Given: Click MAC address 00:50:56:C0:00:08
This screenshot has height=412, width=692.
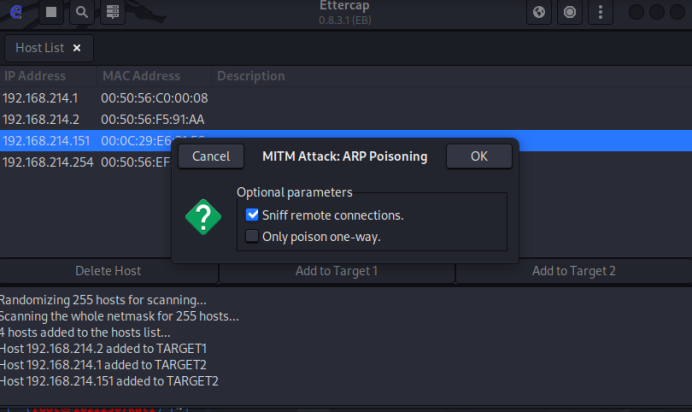Looking at the screenshot, I should 154,98.
